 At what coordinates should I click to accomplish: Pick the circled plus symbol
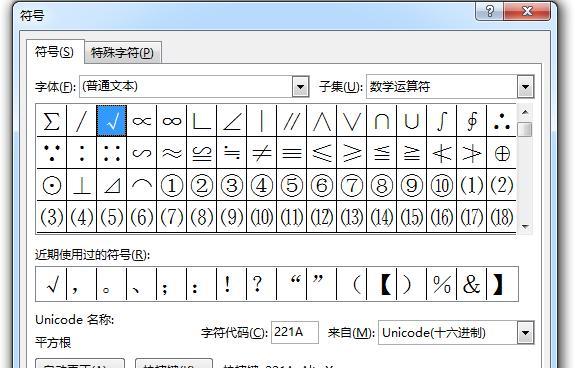502,153
